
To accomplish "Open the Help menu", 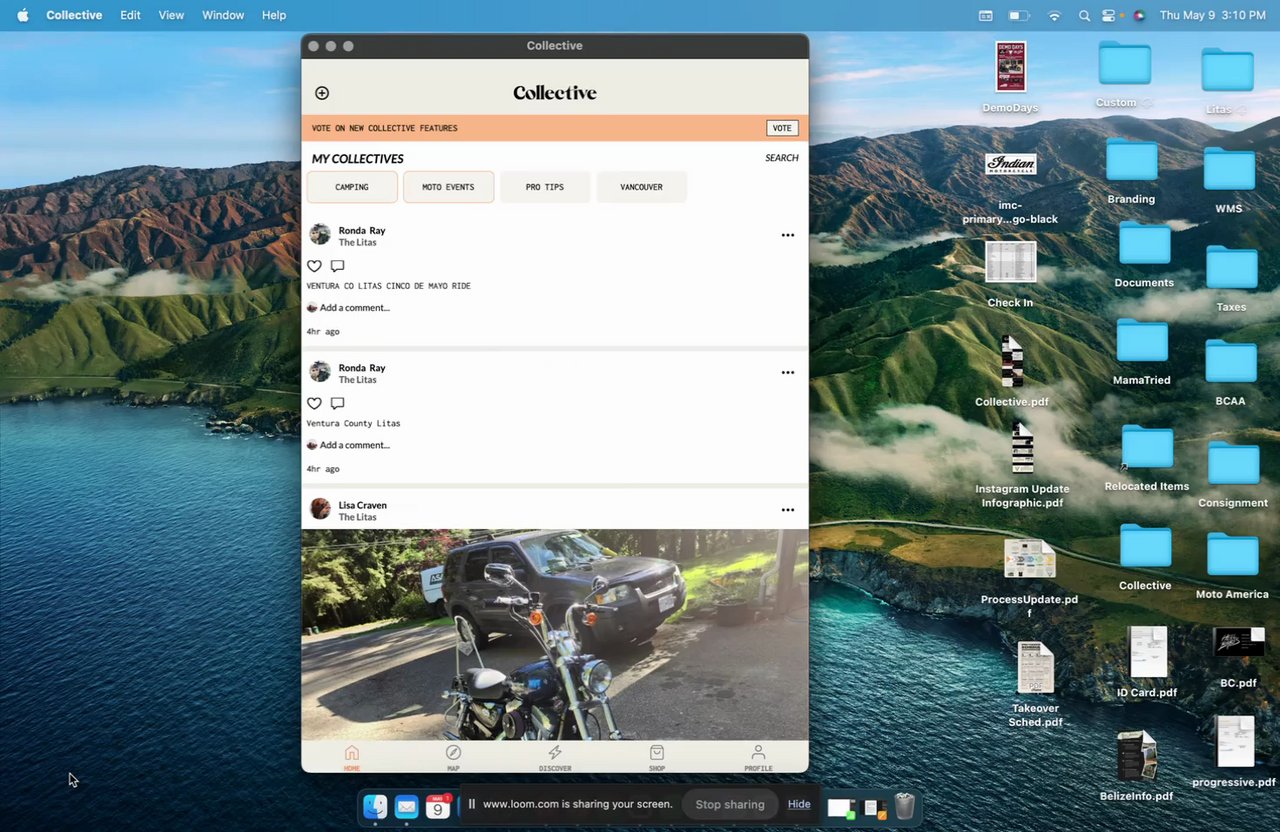I will pyautogui.click(x=274, y=15).
